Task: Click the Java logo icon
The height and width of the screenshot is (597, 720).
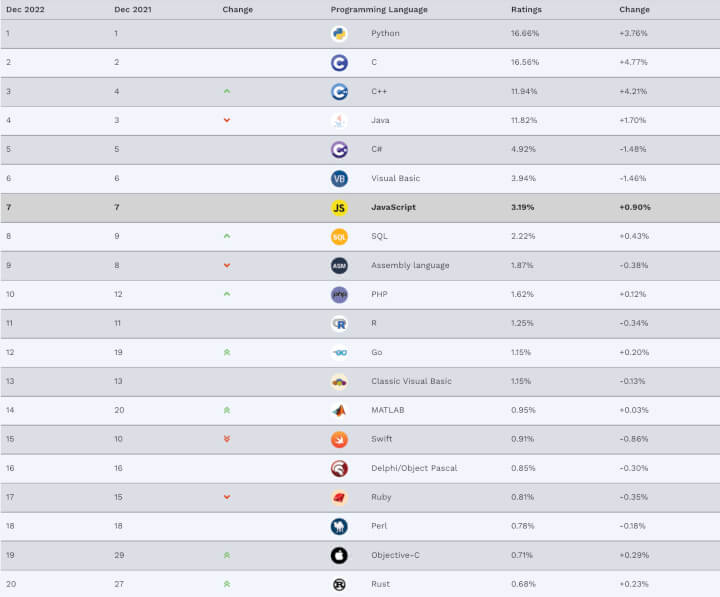Action: click(339, 120)
